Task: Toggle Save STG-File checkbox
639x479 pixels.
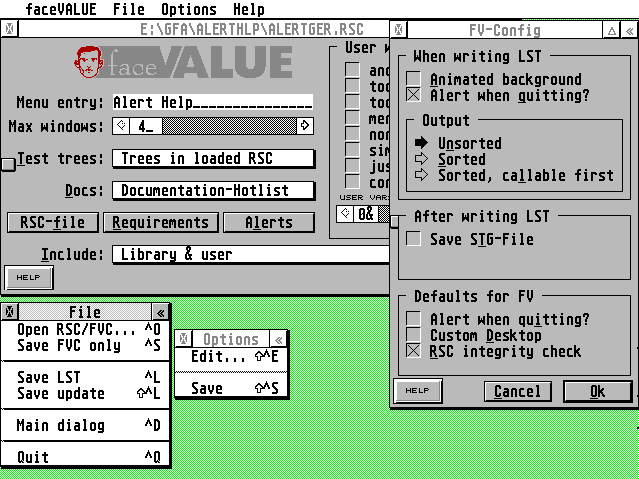Action: click(414, 239)
